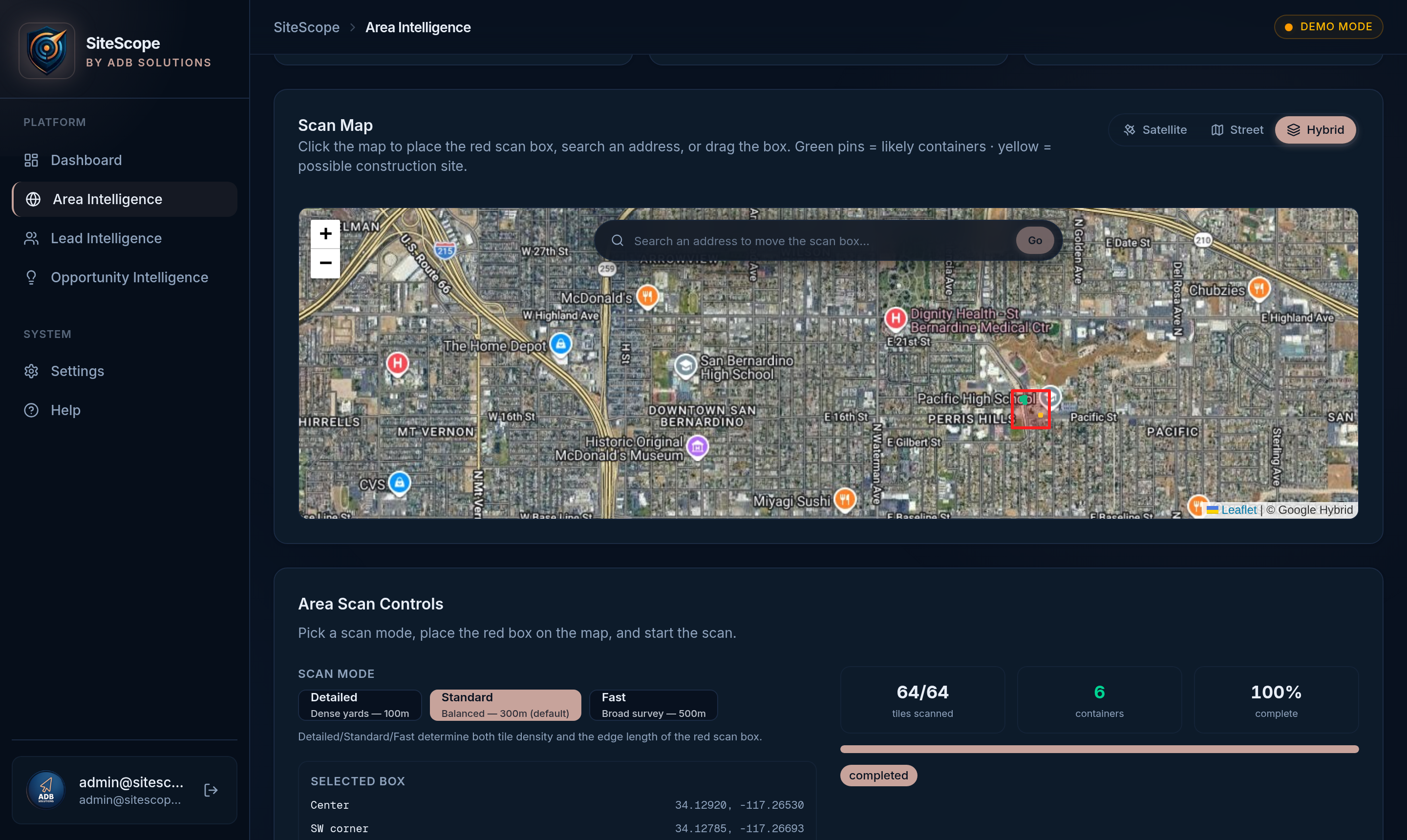Switch map to Street view
This screenshot has height=840, width=1407.
click(x=1236, y=129)
